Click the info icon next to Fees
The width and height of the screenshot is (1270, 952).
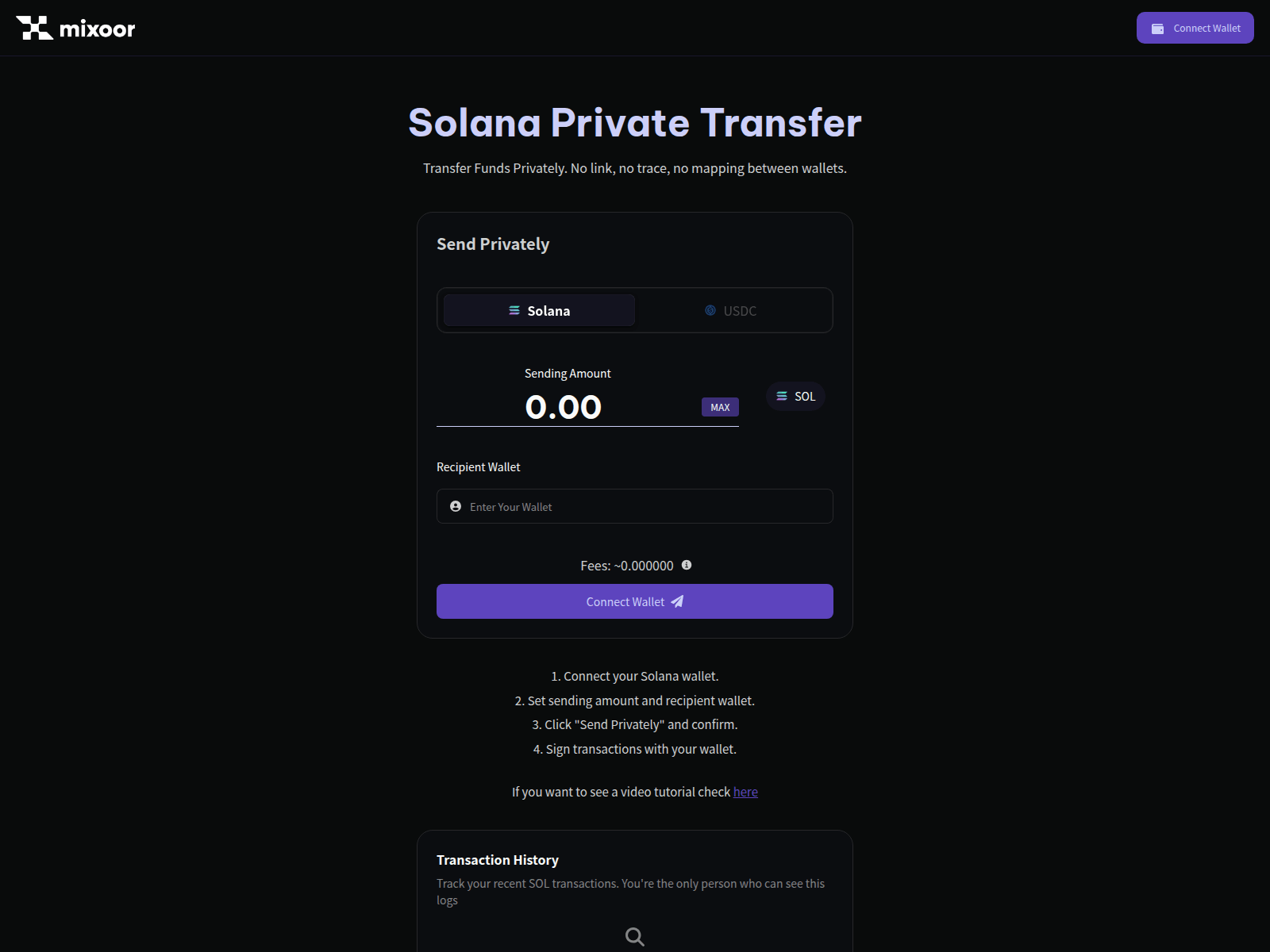687,565
